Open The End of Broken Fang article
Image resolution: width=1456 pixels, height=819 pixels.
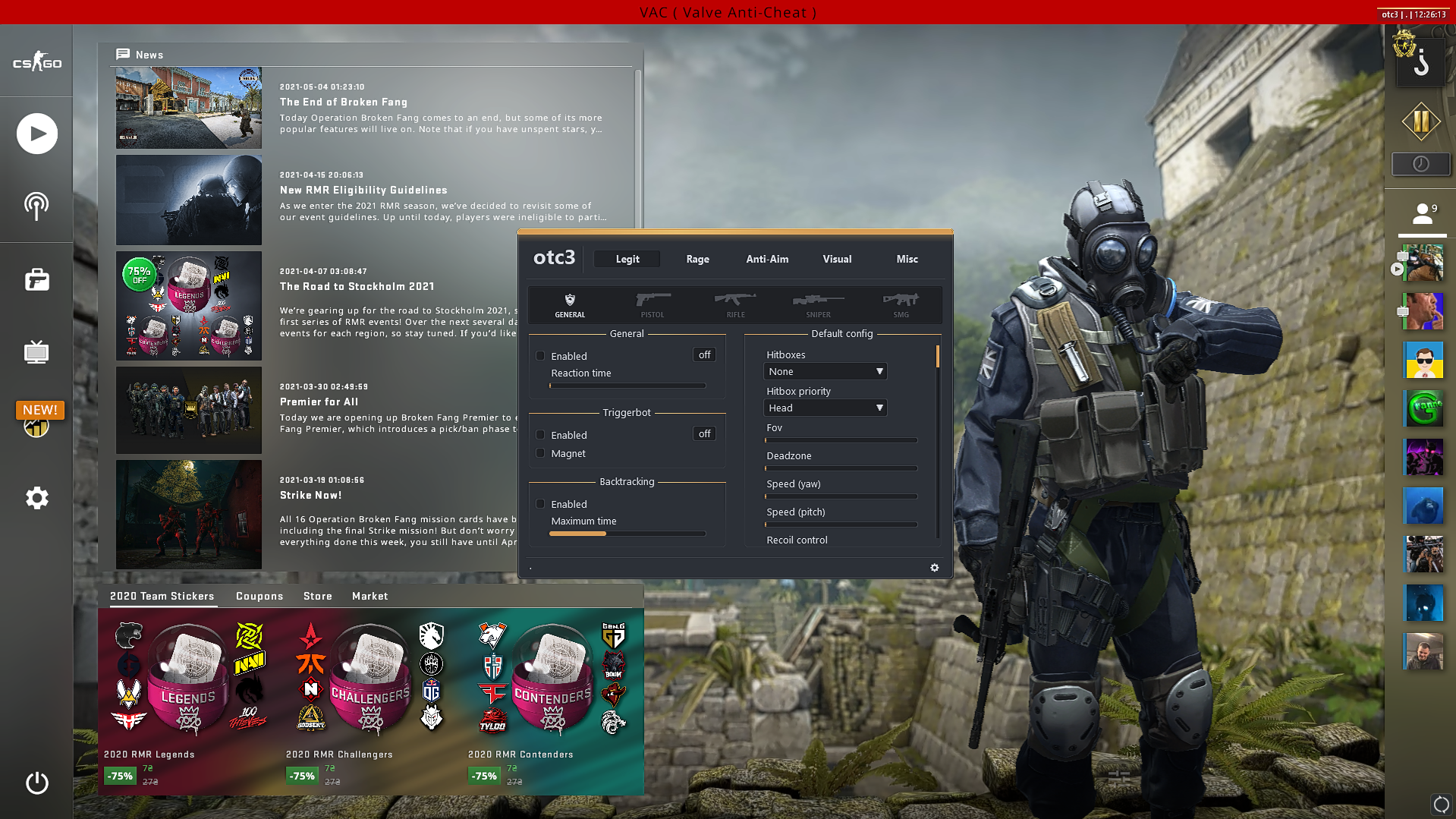pyautogui.click(x=344, y=102)
